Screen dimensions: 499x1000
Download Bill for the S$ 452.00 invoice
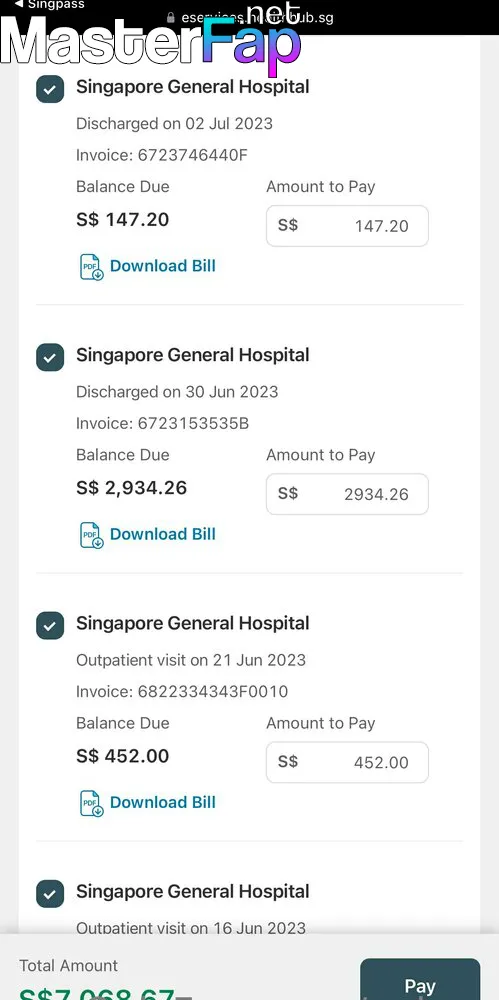(x=163, y=802)
